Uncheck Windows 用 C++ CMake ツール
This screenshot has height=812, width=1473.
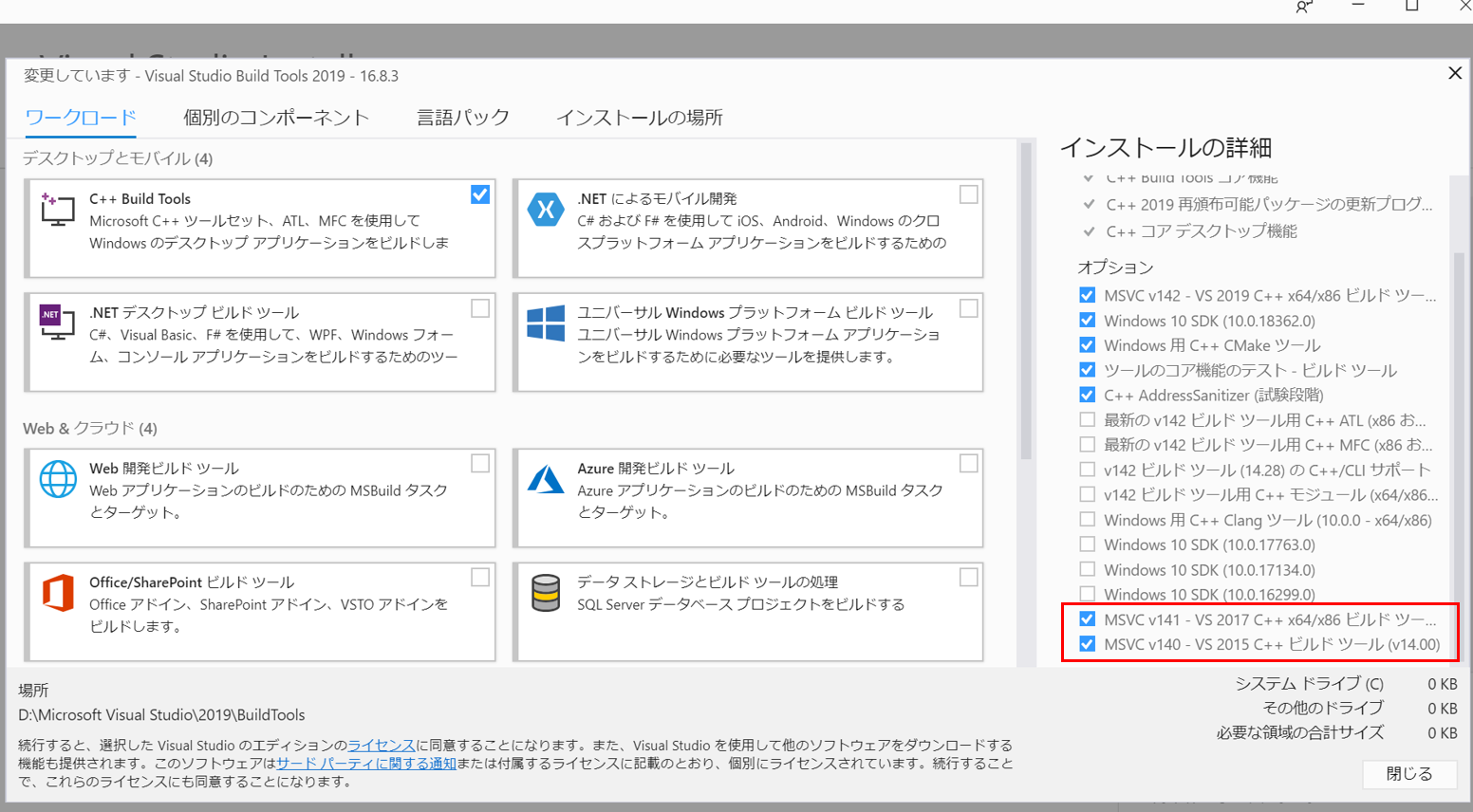[x=1088, y=344]
